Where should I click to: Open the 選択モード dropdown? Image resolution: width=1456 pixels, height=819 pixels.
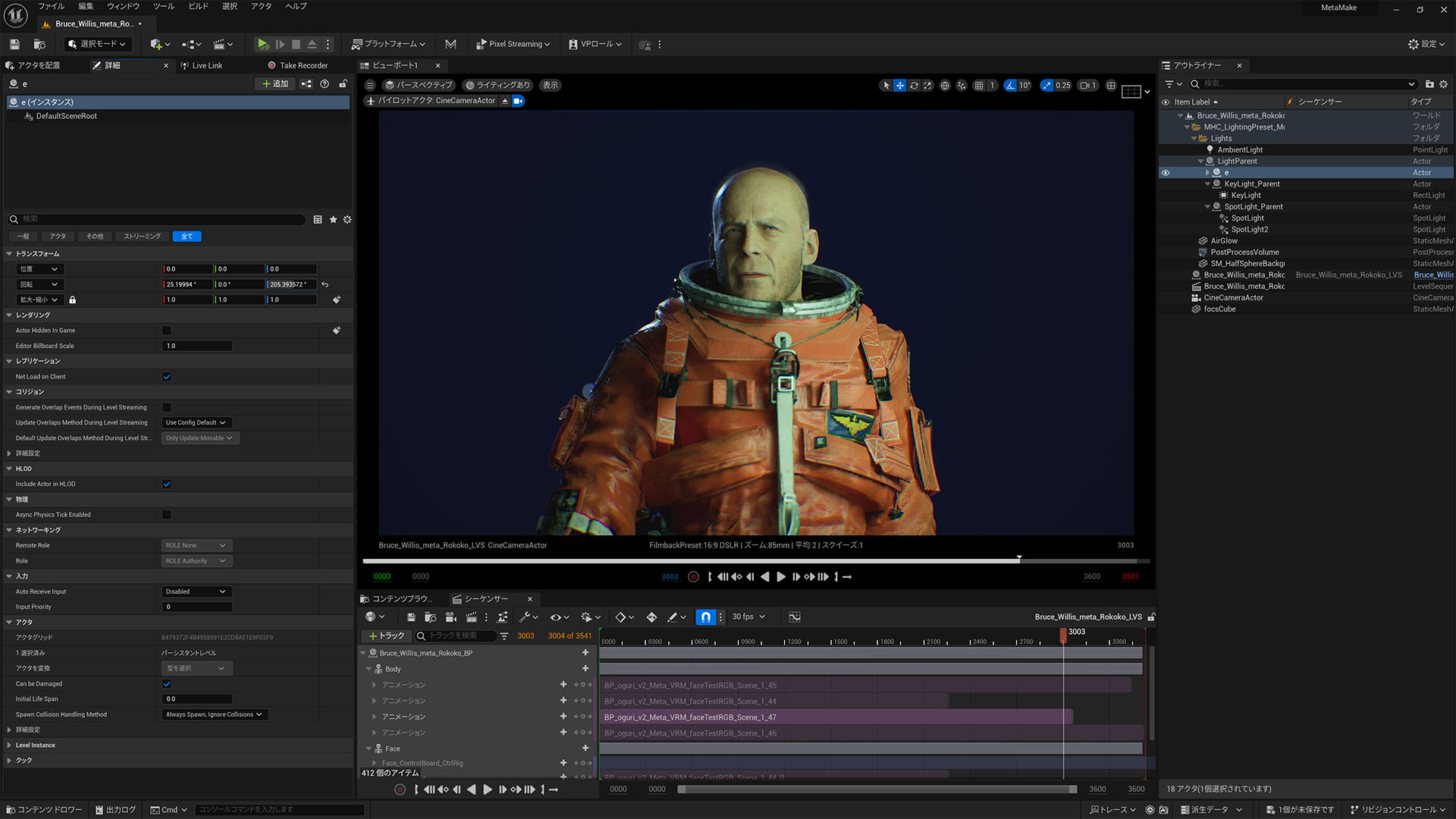pyautogui.click(x=98, y=44)
